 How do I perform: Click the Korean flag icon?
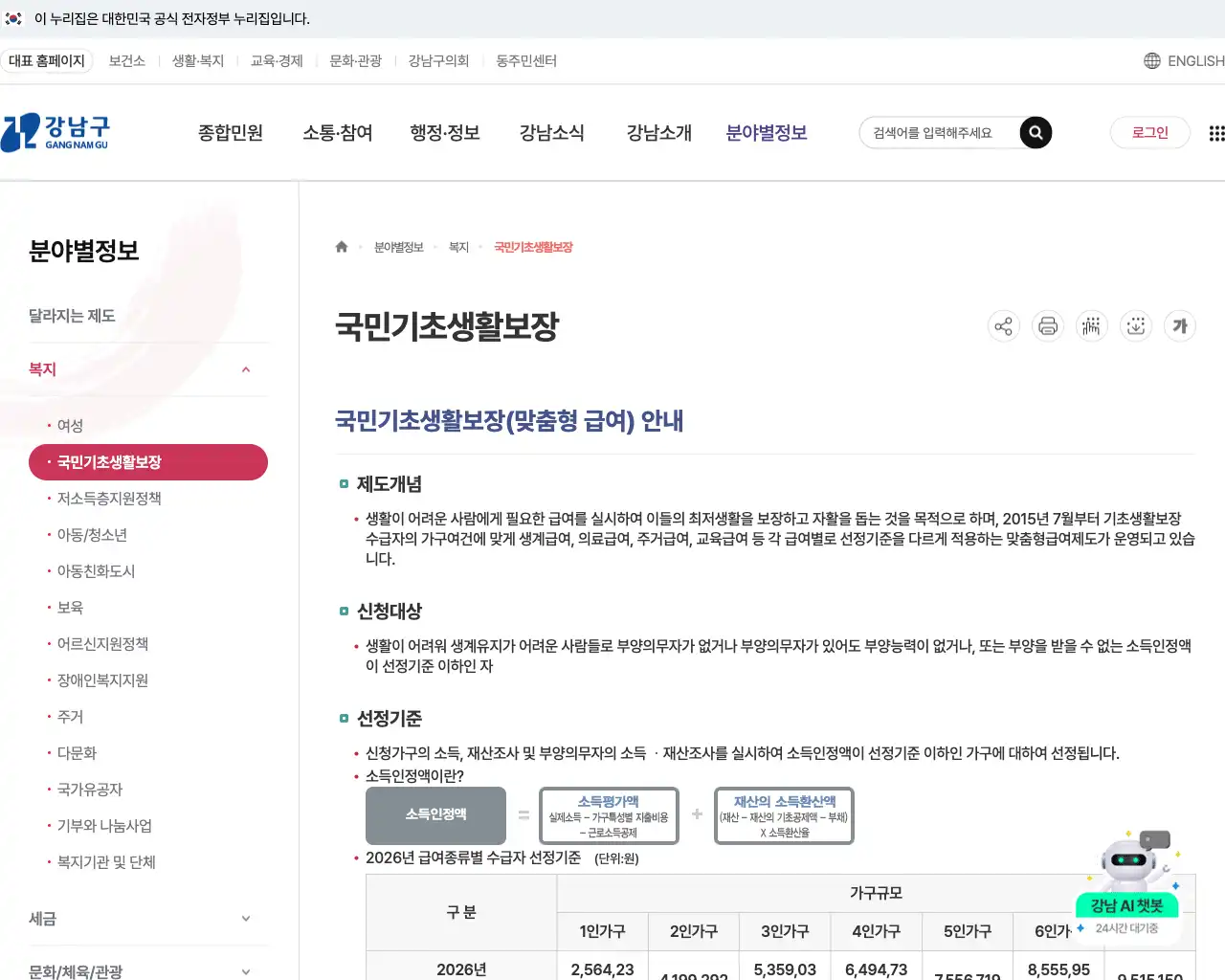13,18
